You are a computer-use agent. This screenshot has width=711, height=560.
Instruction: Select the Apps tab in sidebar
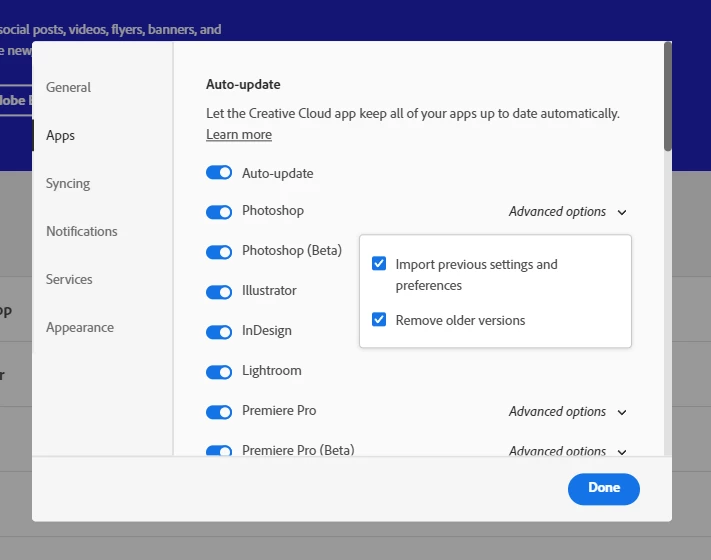pyautogui.click(x=60, y=135)
